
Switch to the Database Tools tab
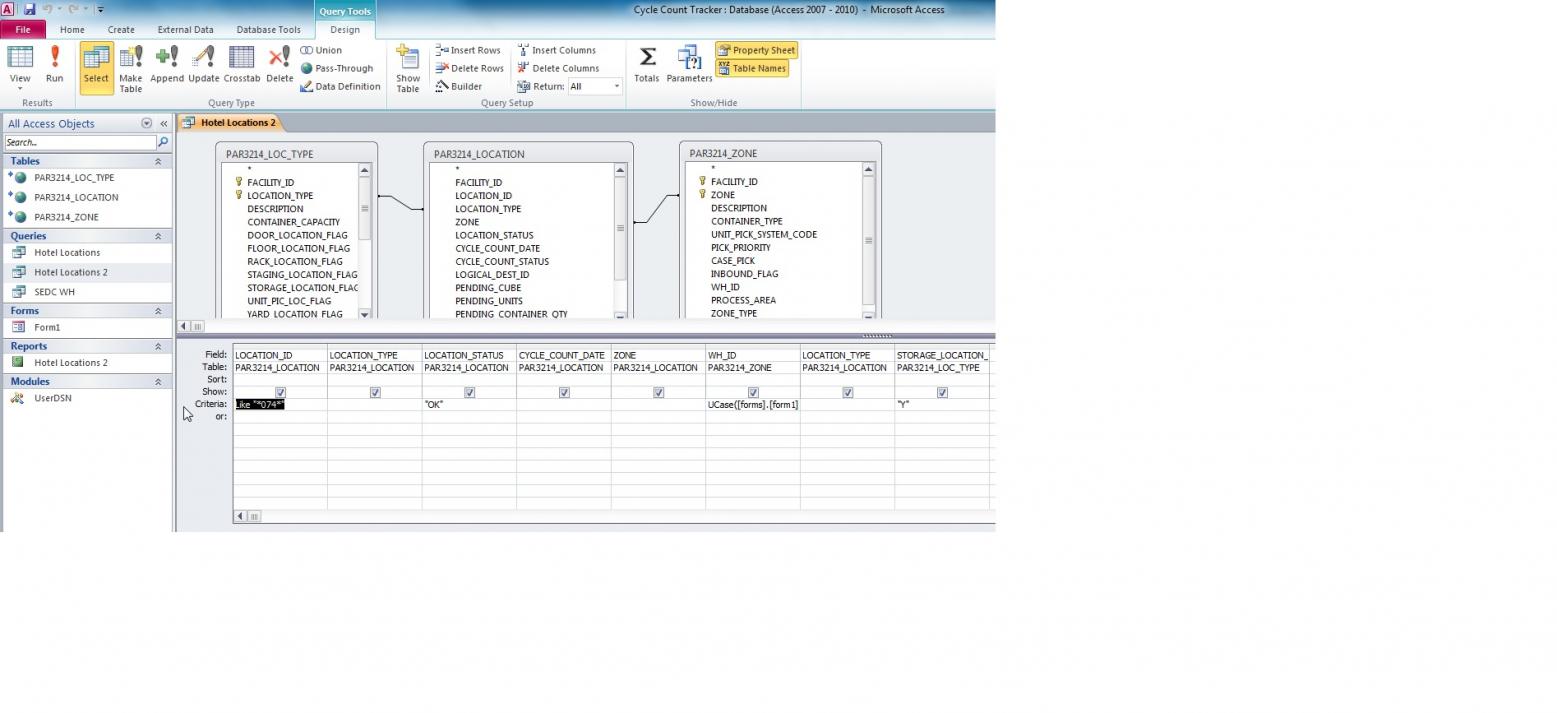pos(268,30)
